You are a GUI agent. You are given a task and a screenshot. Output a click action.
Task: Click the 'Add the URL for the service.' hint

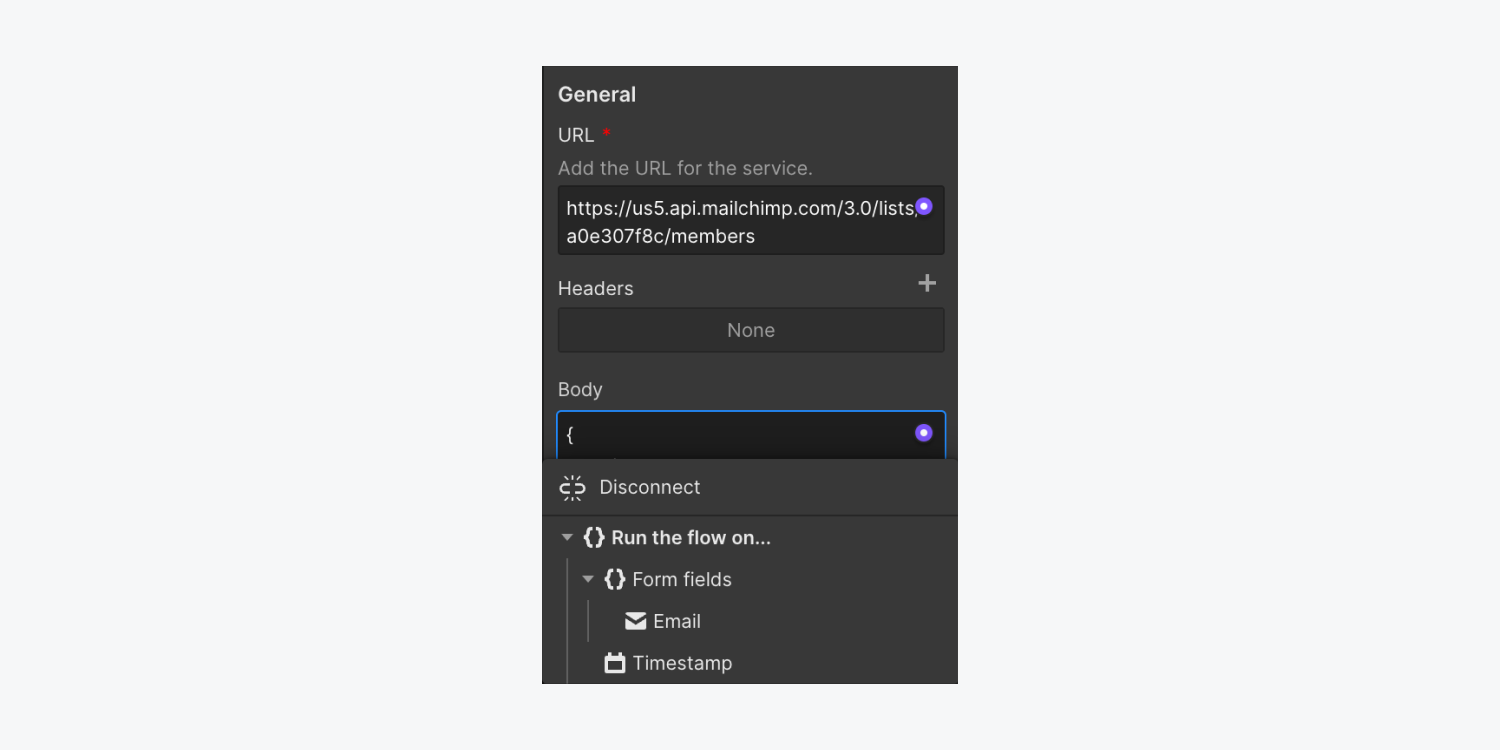685,168
